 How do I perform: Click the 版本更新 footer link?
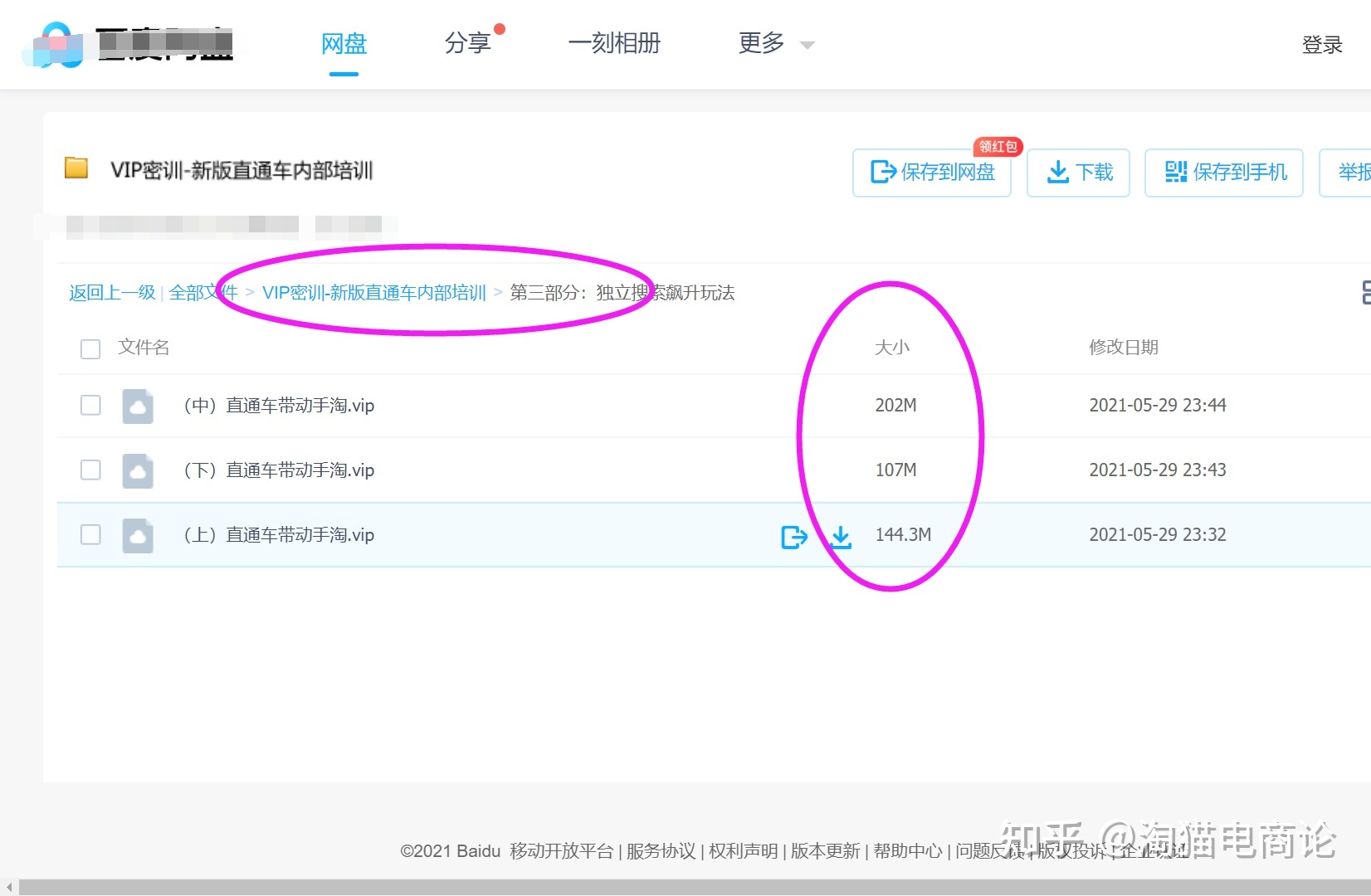pos(826,850)
